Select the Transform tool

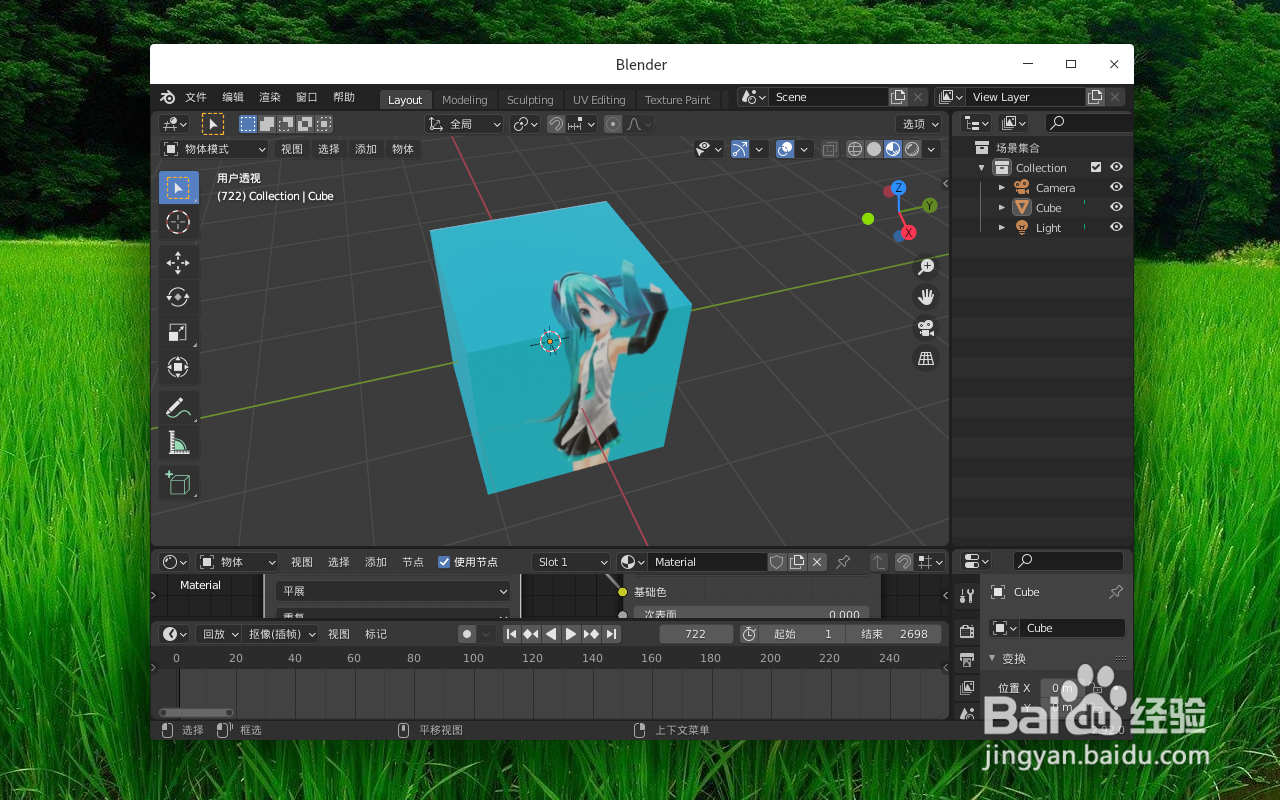tap(178, 367)
